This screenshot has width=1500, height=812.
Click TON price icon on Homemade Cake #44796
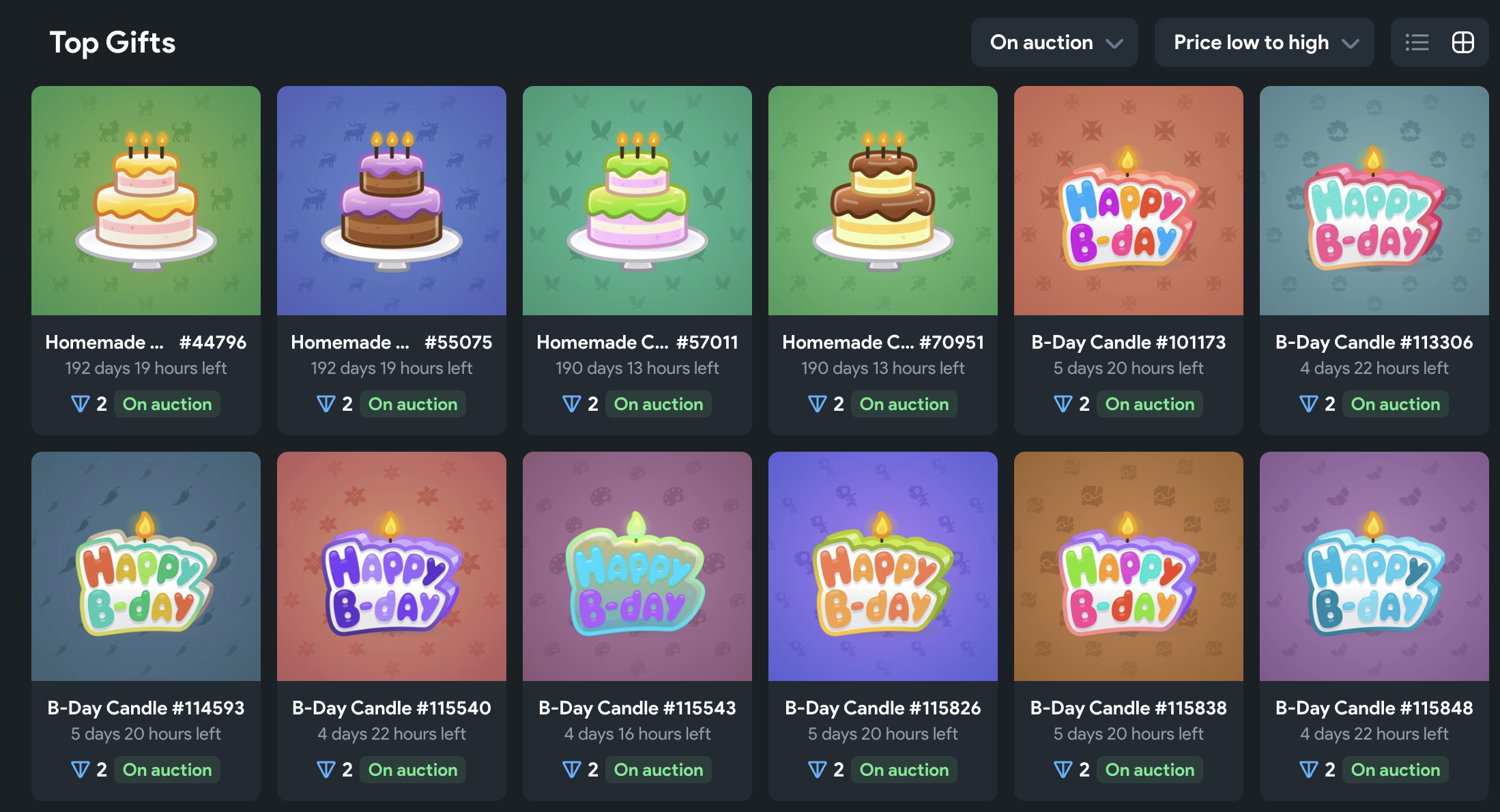[x=80, y=404]
